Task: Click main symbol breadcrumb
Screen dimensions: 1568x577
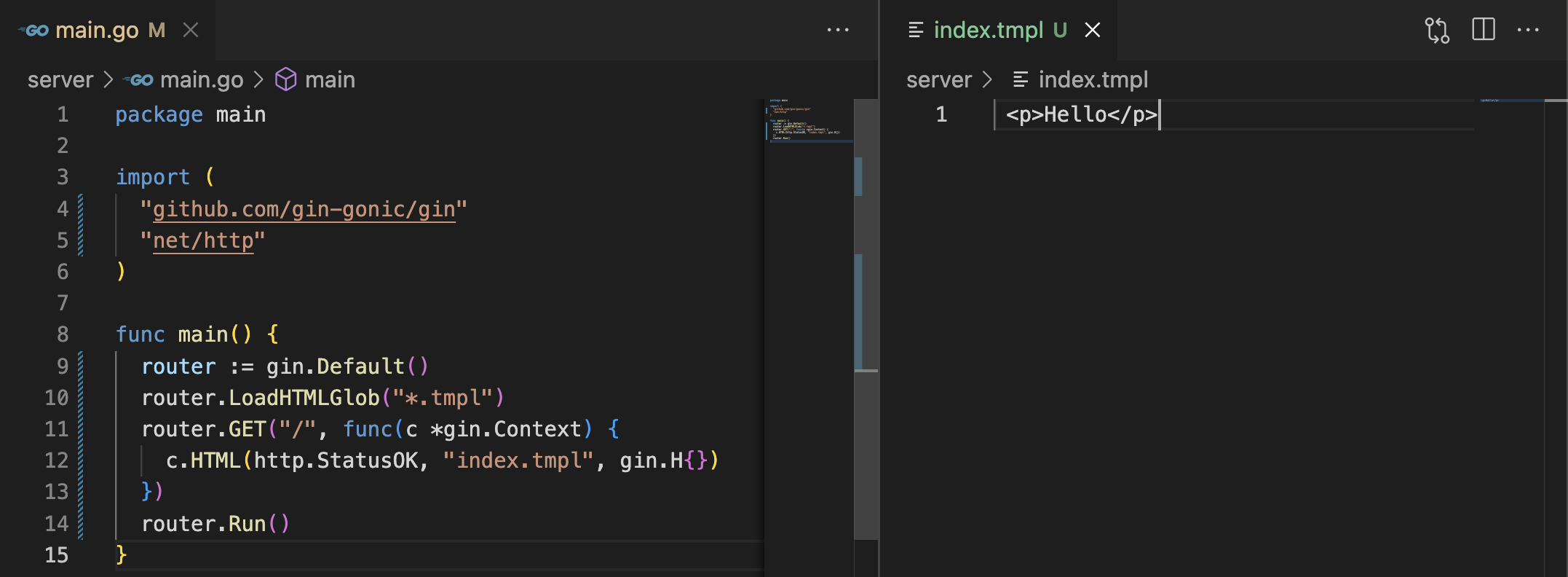Action: pyautogui.click(x=330, y=79)
